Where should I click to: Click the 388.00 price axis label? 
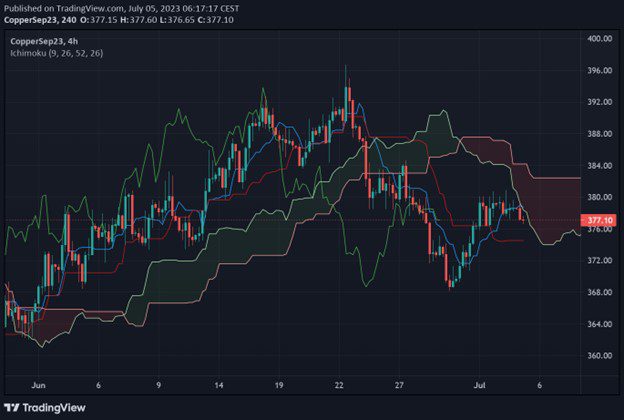[x=600, y=134]
